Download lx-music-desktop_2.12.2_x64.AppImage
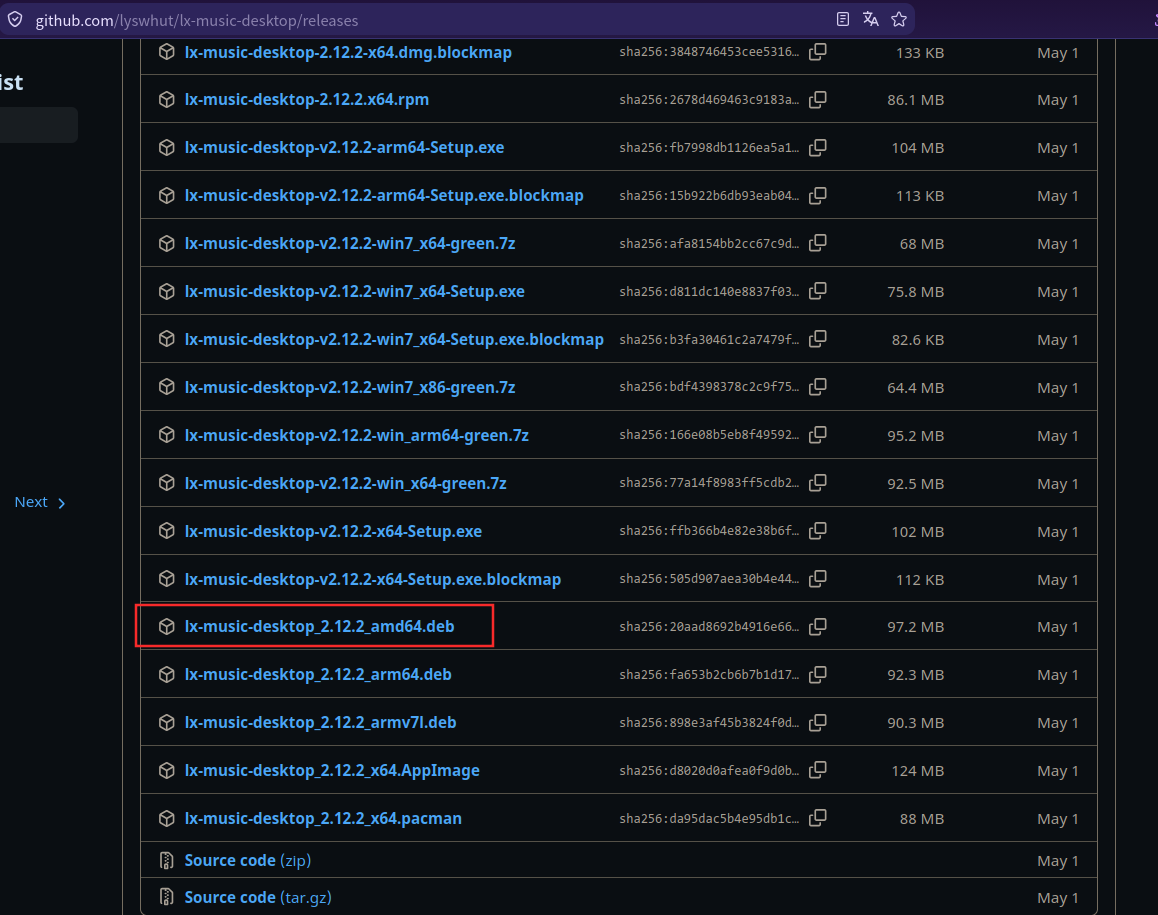Image resolution: width=1158 pixels, height=915 pixels. pos(332,770)
